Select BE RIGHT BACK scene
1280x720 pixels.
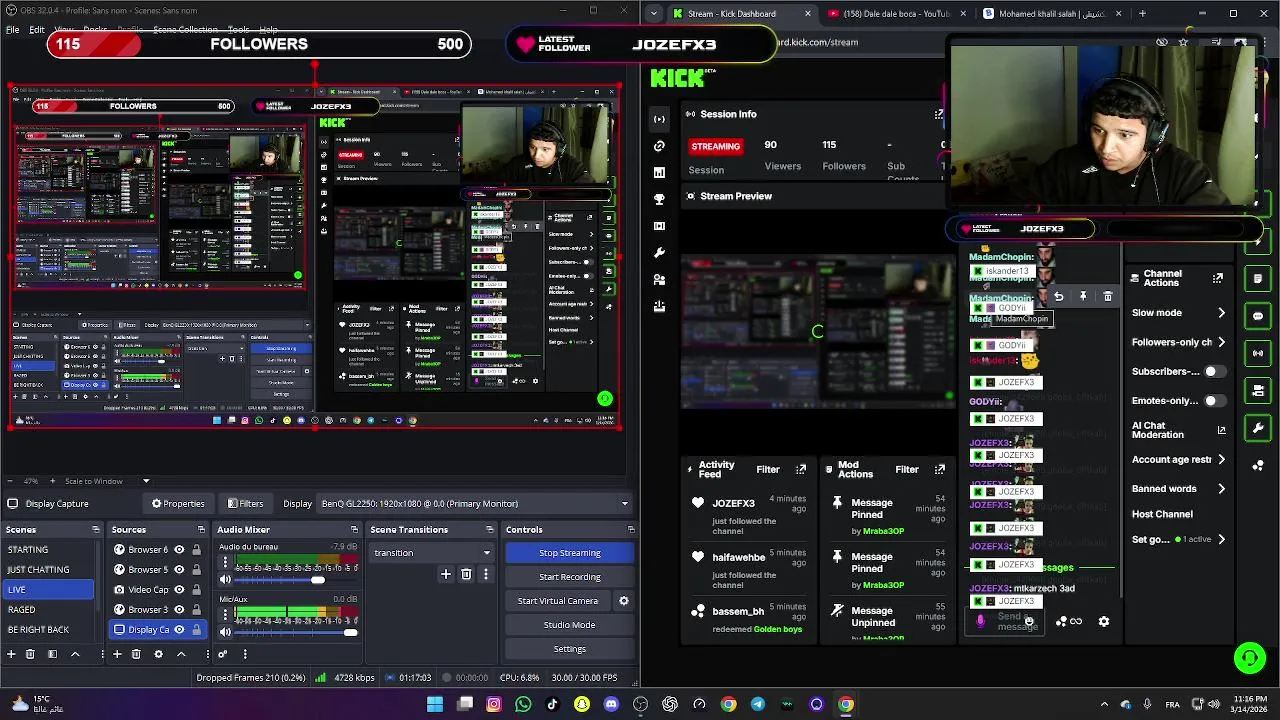pyautogui.click(x=48, y=629)
